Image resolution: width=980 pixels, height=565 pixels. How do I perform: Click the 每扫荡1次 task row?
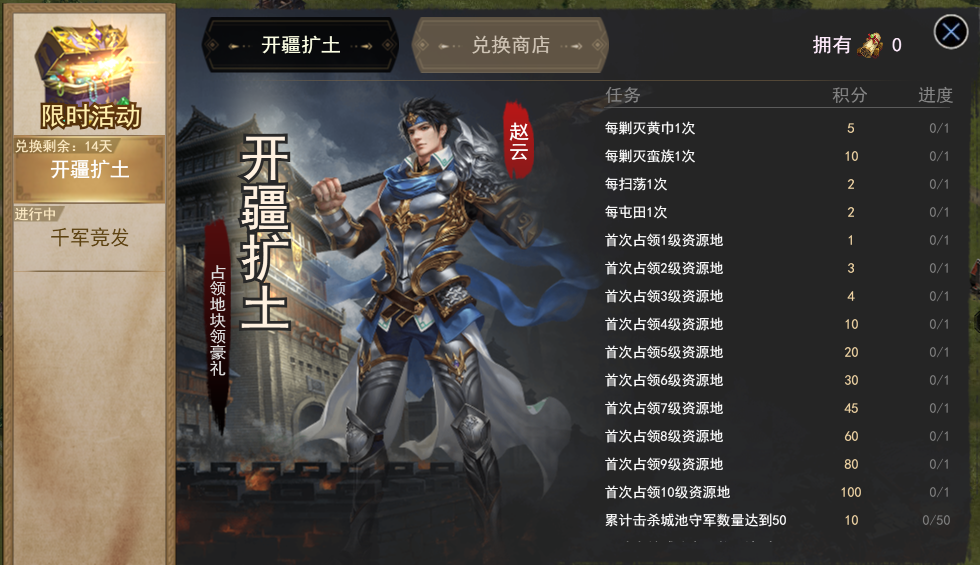click(778, 184)
